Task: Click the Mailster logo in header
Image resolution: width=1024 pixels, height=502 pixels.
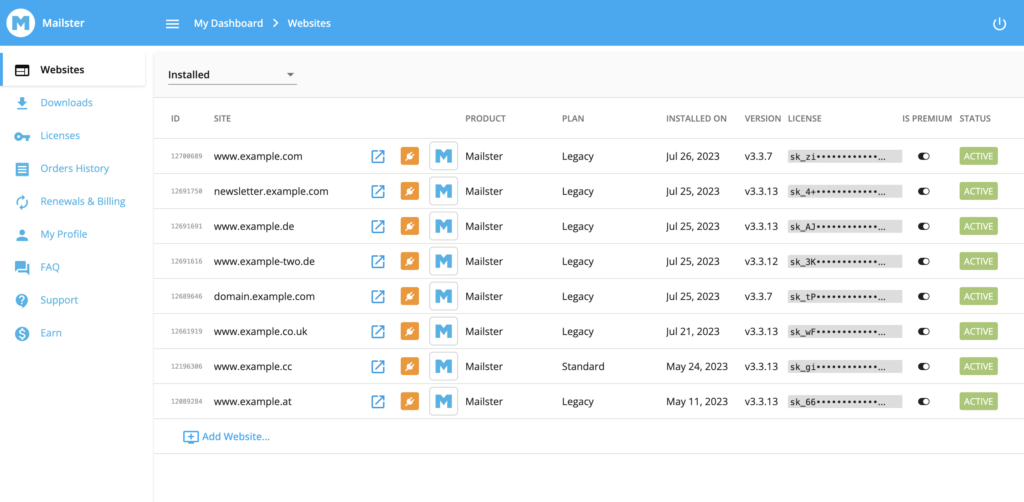Action: pyautogui.click(x=21, y=23)
